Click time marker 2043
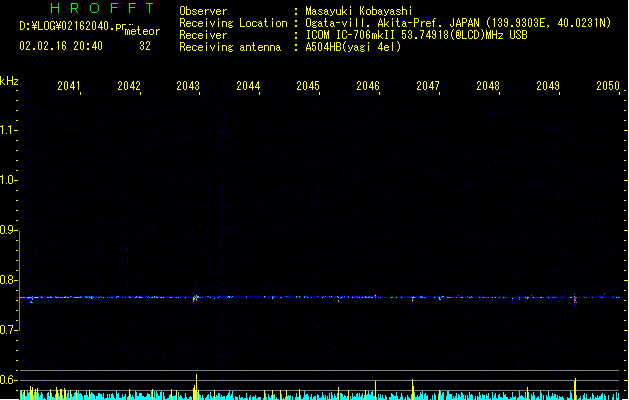Image resolution: width=629 pixels, height=400 pixels. click(188, 86)
